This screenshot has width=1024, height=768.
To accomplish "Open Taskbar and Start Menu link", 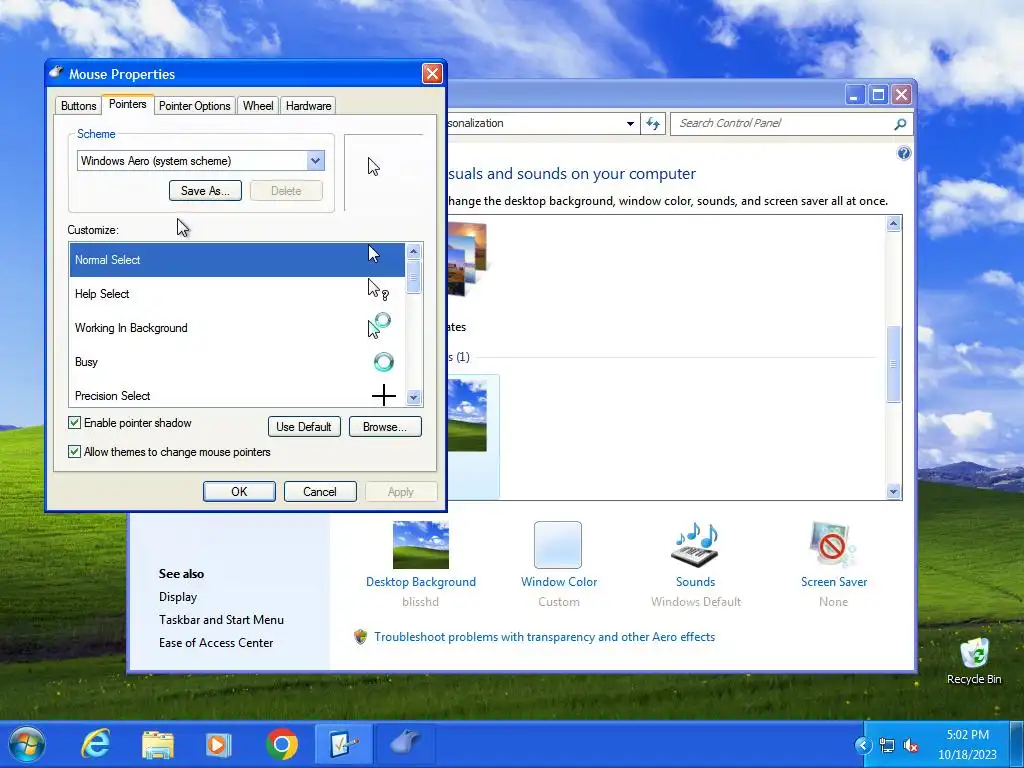I will (221, 620).
